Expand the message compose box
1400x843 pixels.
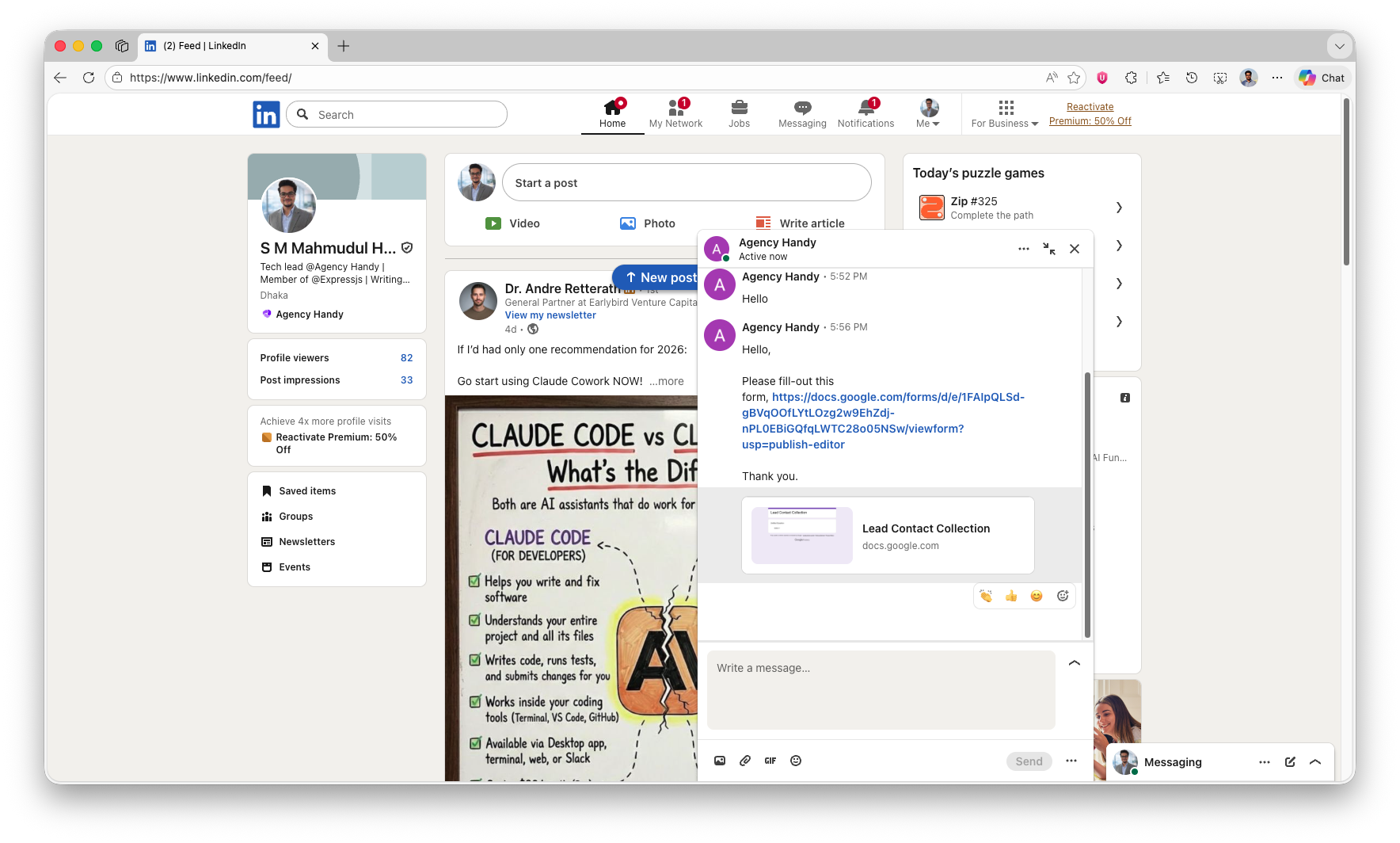1075,663
